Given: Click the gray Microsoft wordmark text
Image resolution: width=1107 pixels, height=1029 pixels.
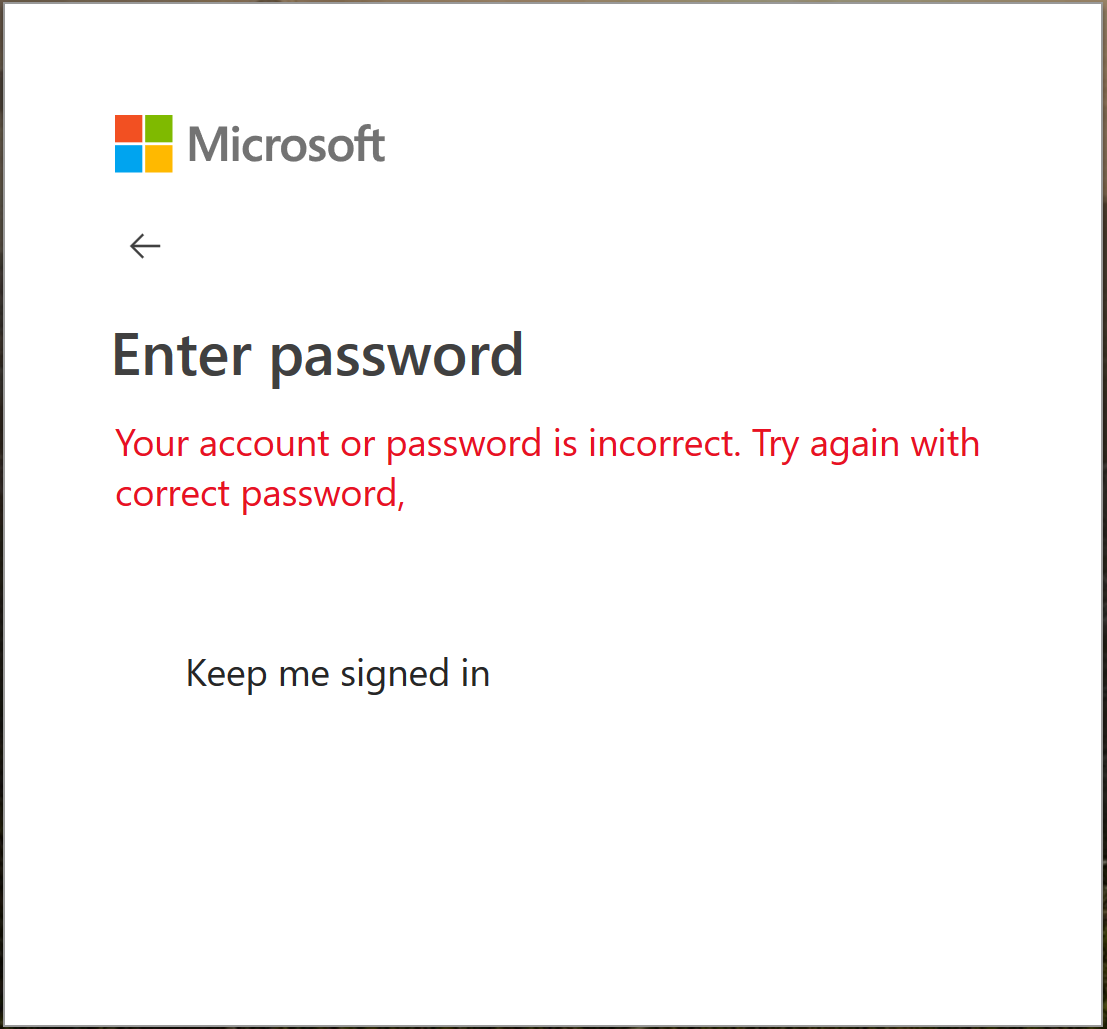Looking at the screenshot, I should 286,145.
